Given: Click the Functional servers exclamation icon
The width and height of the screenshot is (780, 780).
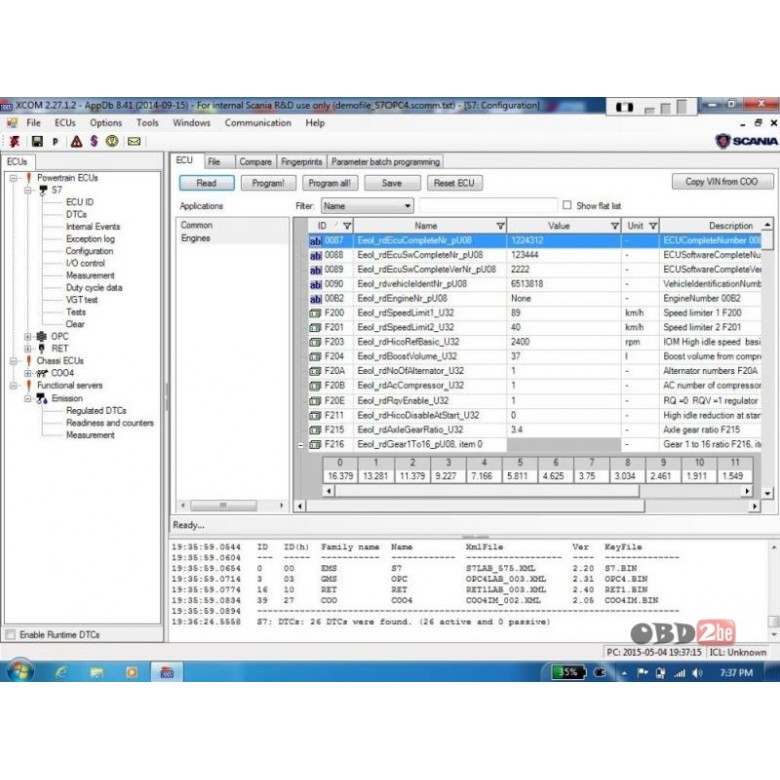Looking at the screenshot, I should [29, 386].
